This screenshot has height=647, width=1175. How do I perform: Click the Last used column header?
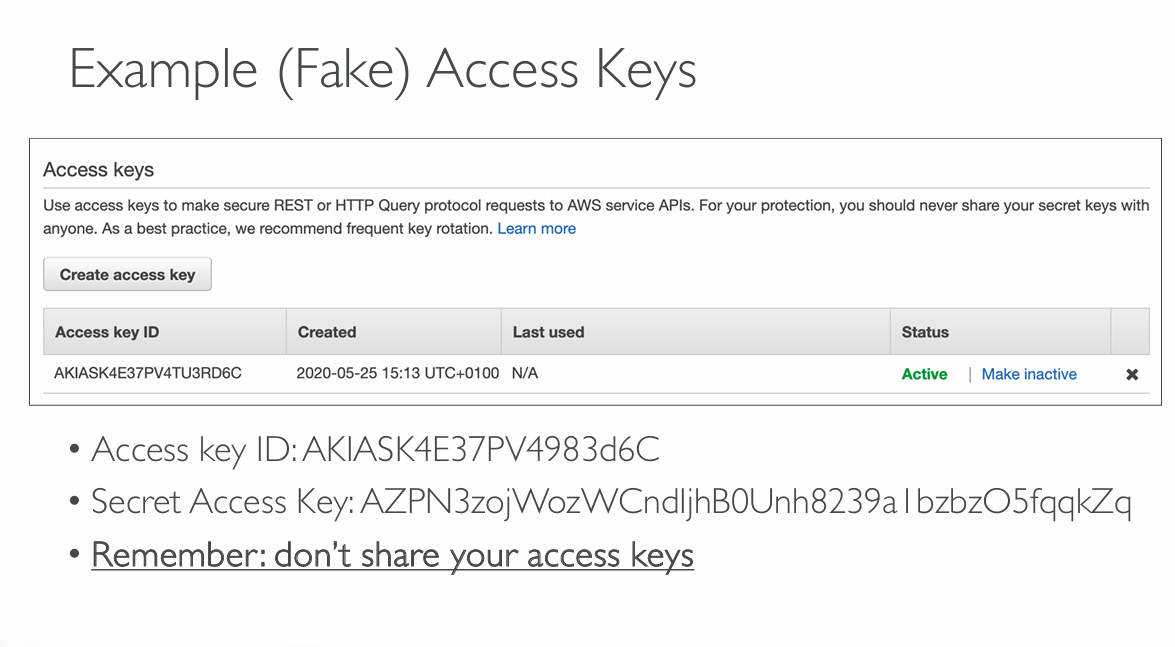tap(548, 332)
